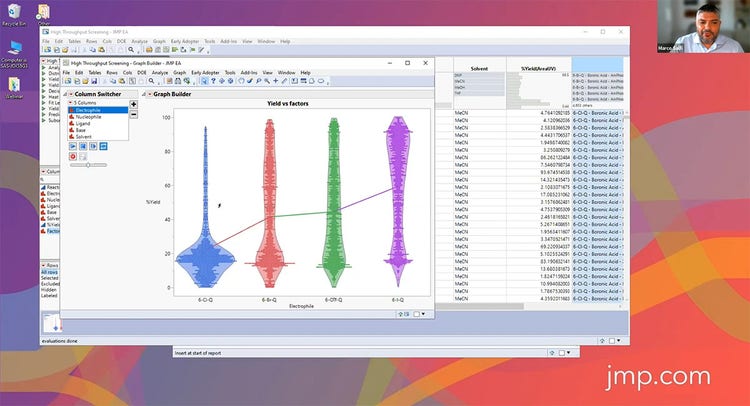Select Base in Column Switcher list

[99, 130]
